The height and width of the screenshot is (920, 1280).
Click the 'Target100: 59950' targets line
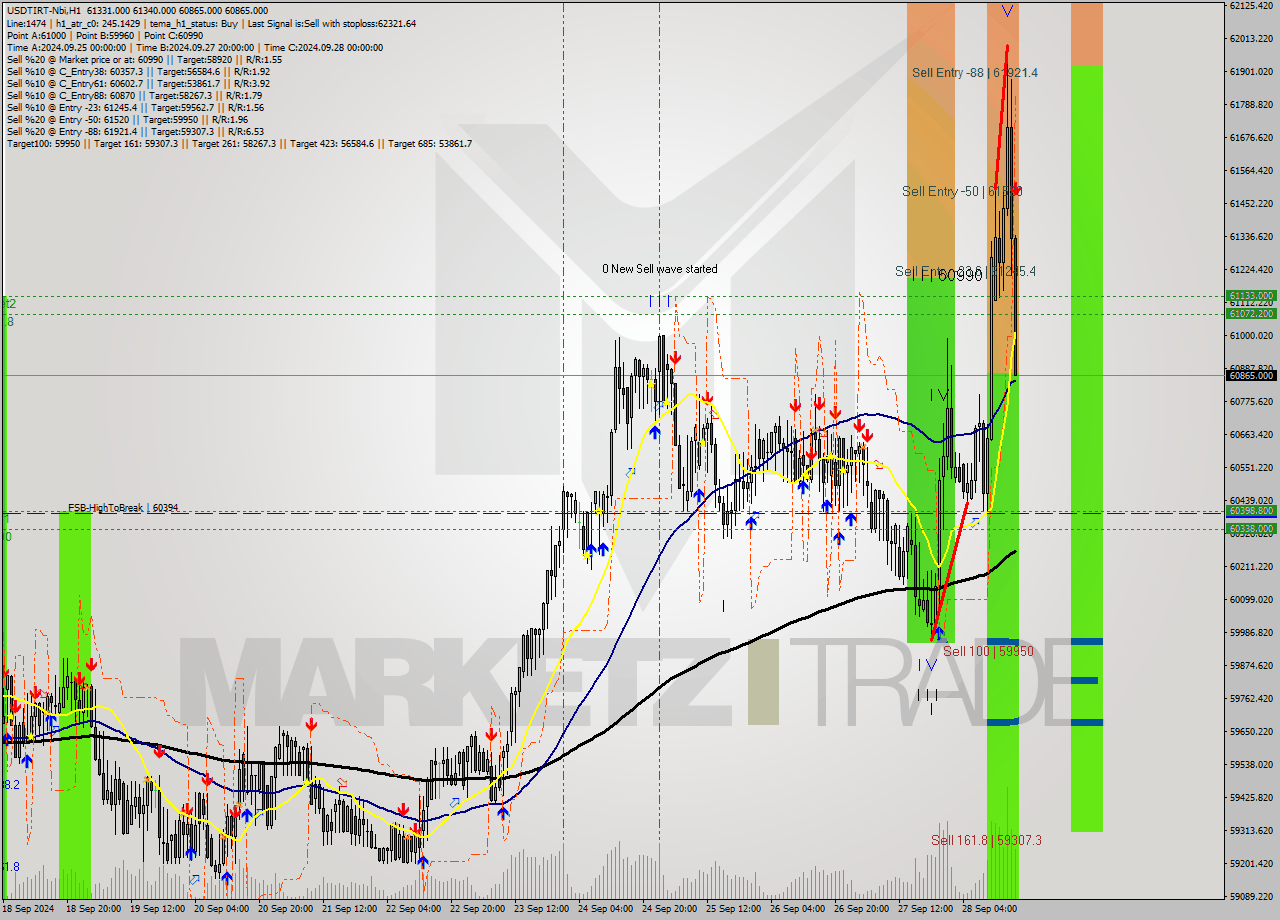point(239,143)
